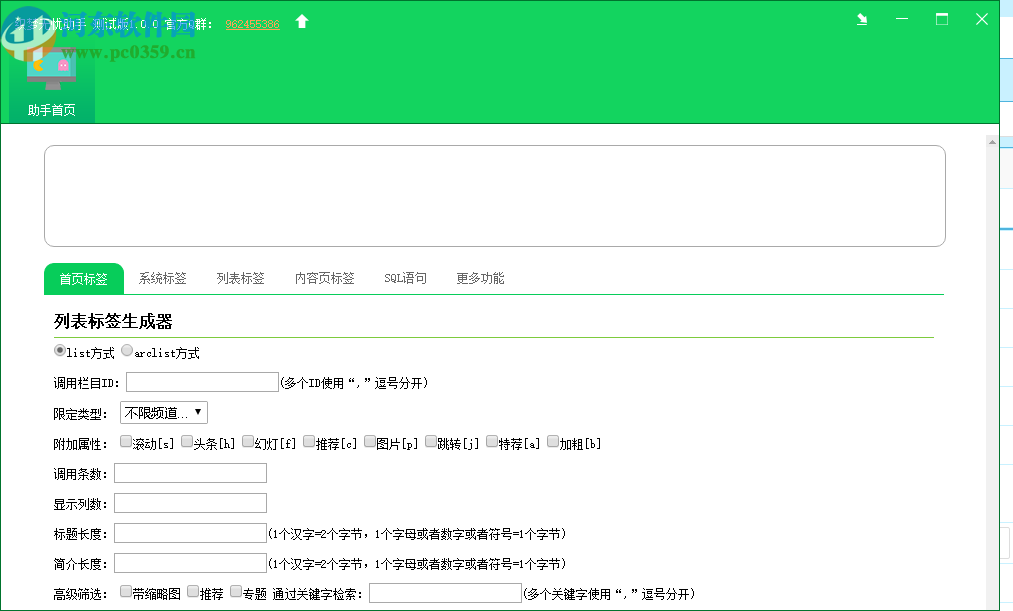Check the 幻灯[f] attribute option

coord(247,440)
